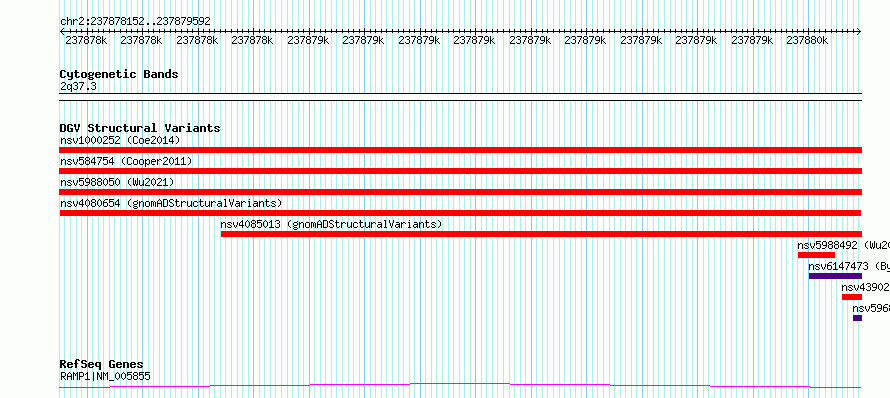The height and width of the screenshot is (398, 890).
Task: Open the nsv5988050 (Wu2021) variant label
Action: [117, 182]
